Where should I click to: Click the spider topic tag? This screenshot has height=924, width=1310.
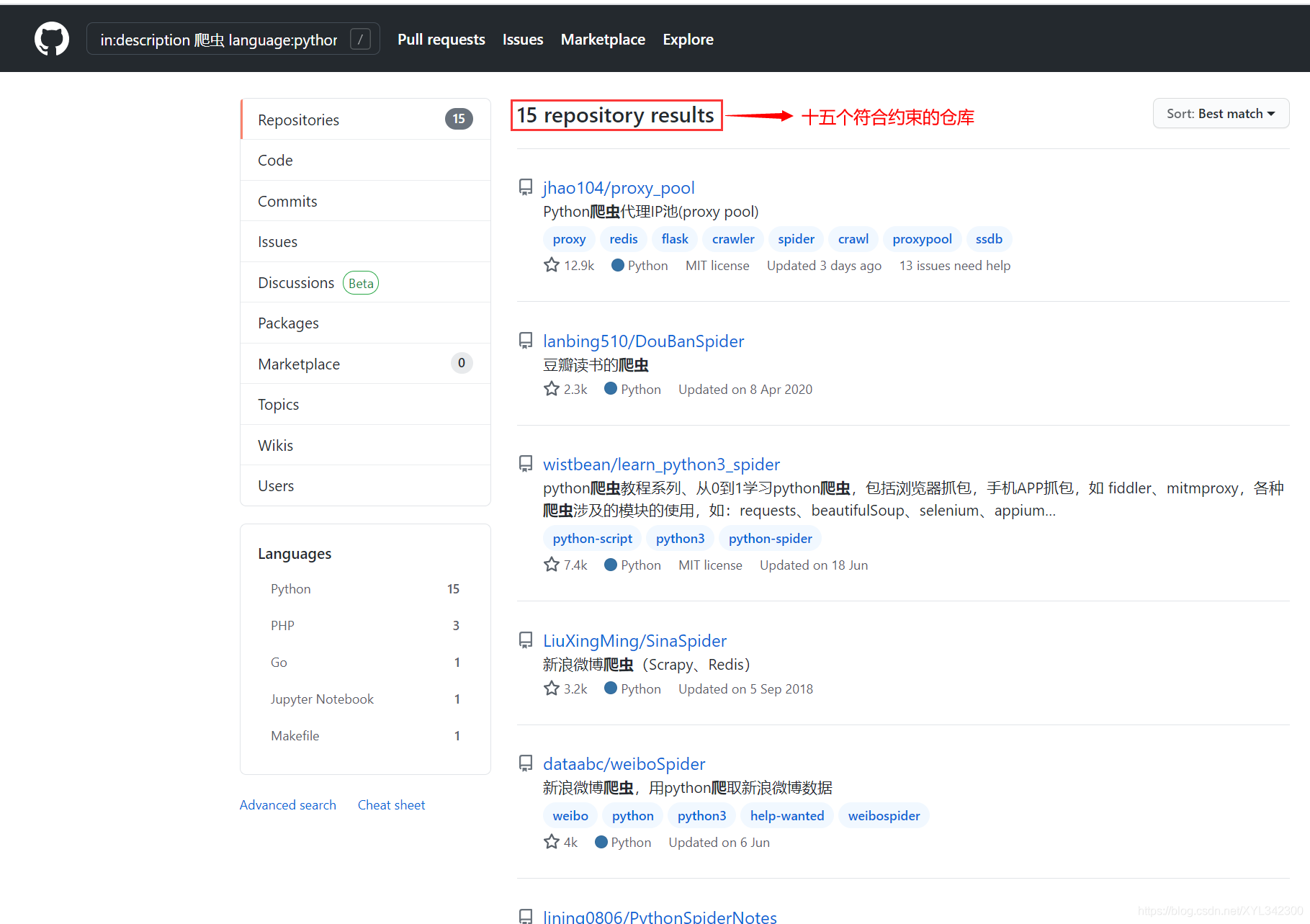click(796, 239)
